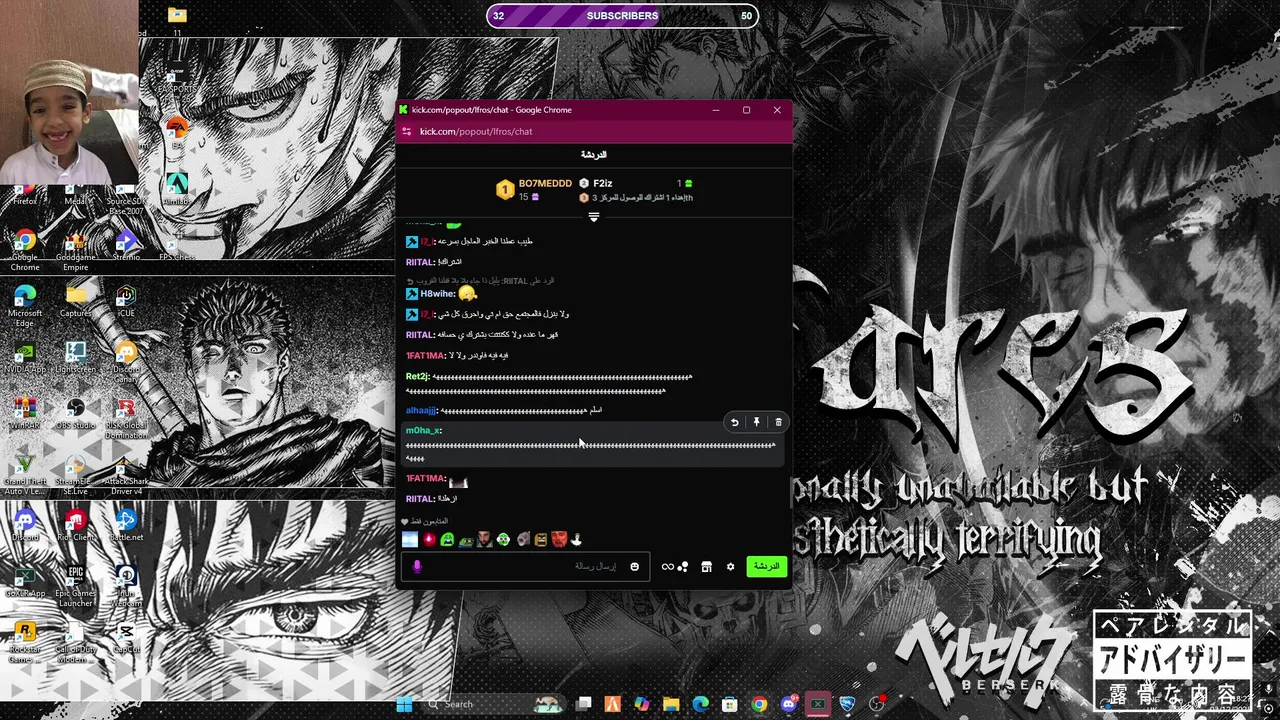Image resolution: width=1280 pixels, height=720 pixels.
Task: Click site info icon beside kick.com URL
Action: [407, 131]
